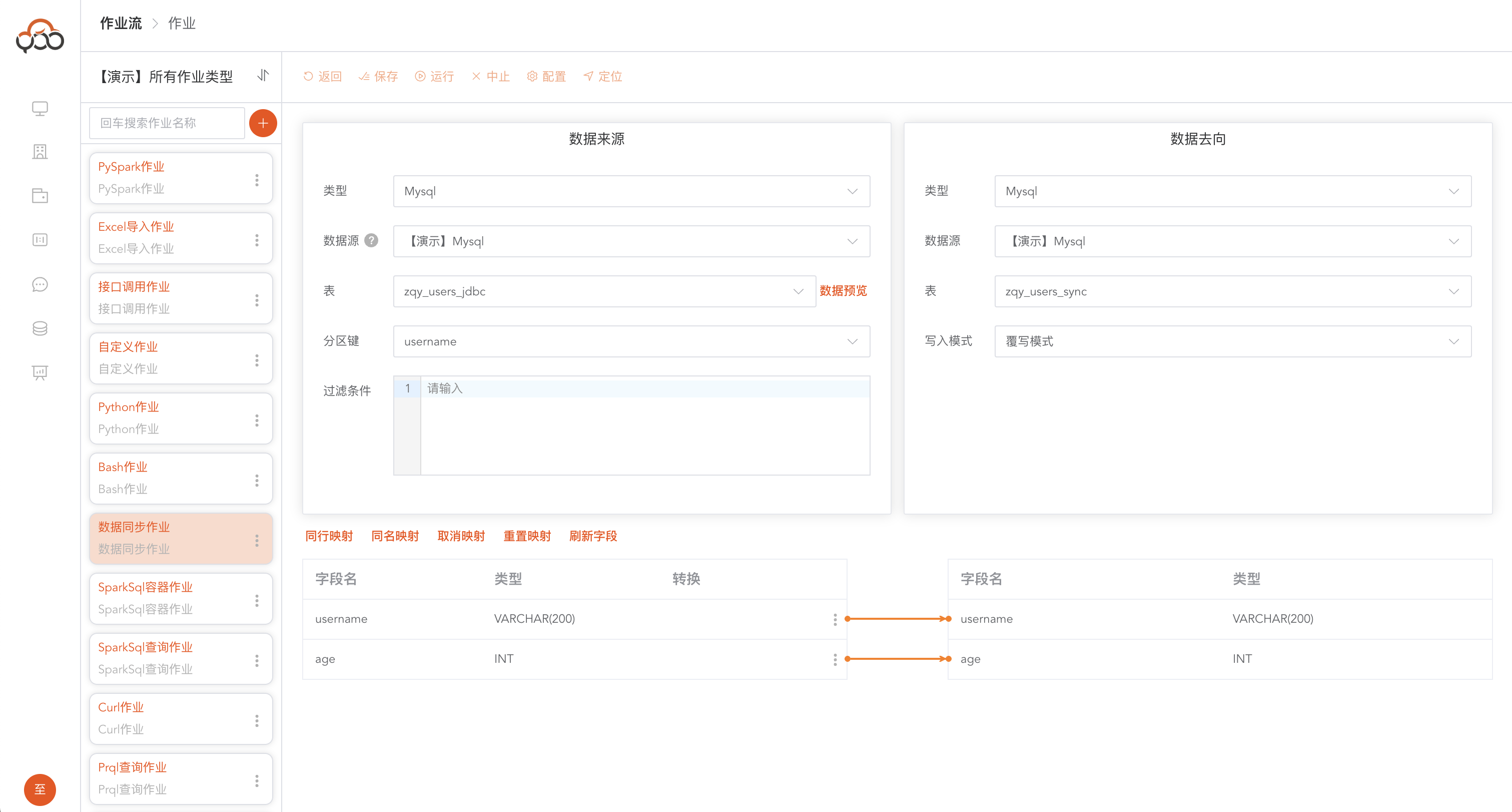1512x812 pixels.
Task: Open more options for Bash作业
Action: [257, 480]
